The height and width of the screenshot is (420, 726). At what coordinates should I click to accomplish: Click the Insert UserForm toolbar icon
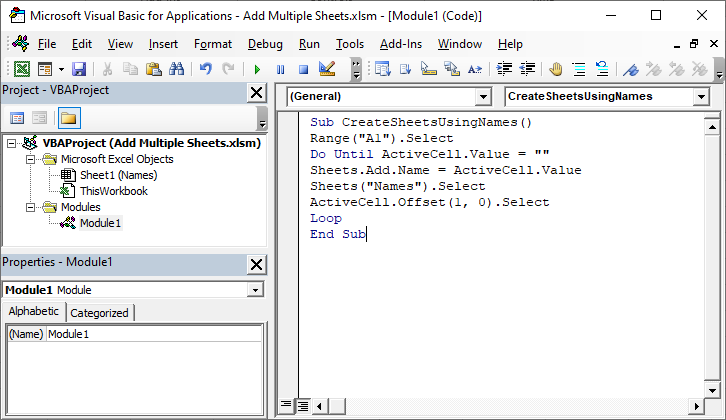[45, 69]
